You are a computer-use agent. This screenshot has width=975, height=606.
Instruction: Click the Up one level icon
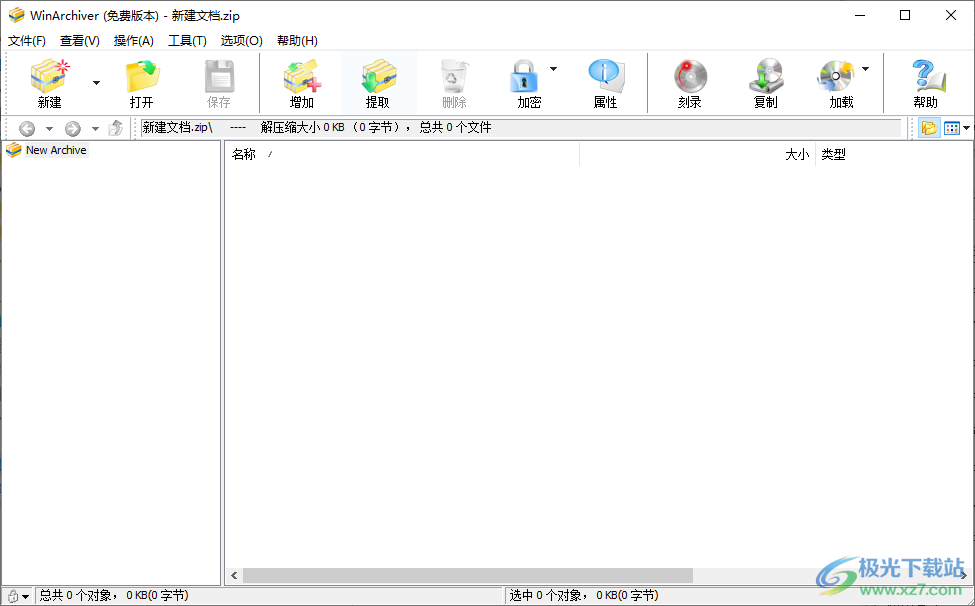(x=115, y=129)
